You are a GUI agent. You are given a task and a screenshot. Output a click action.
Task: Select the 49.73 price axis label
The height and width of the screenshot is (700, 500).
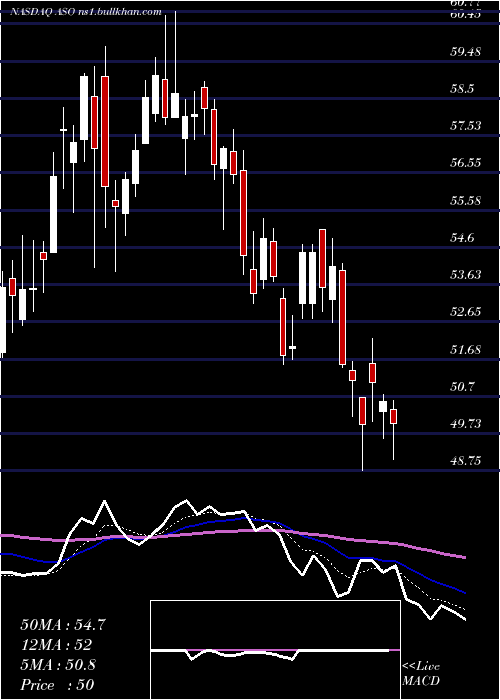[466, 423]
